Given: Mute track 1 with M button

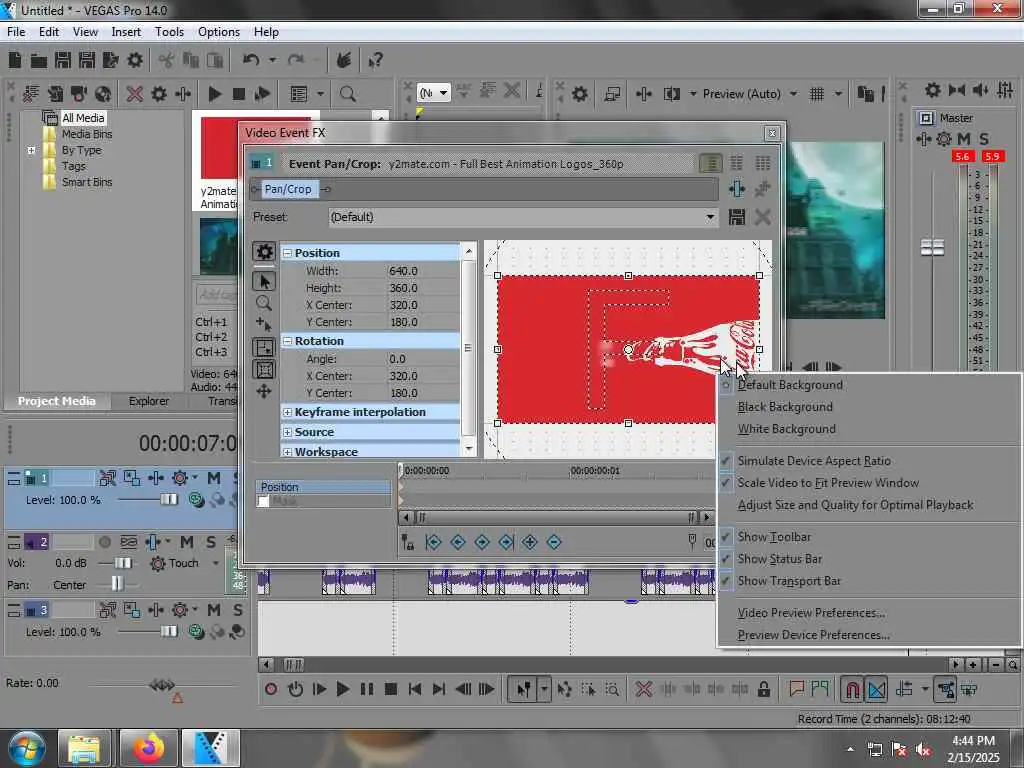Looking at the screenshot, I should pos(214,478).
